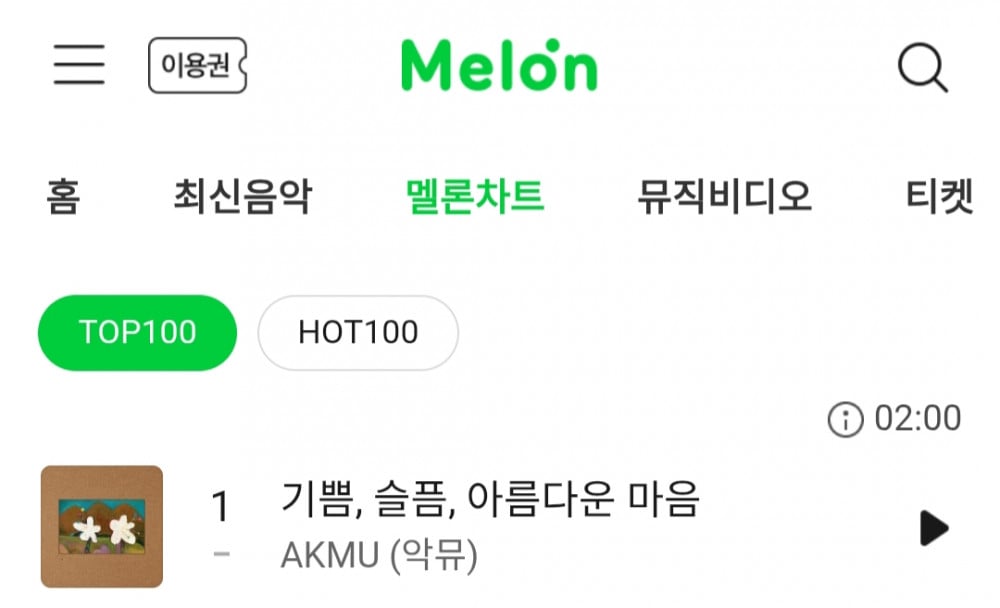Open the AKMU album cover thumbnail
This screenshot has width=1000, height=608.
coord(102,526)
